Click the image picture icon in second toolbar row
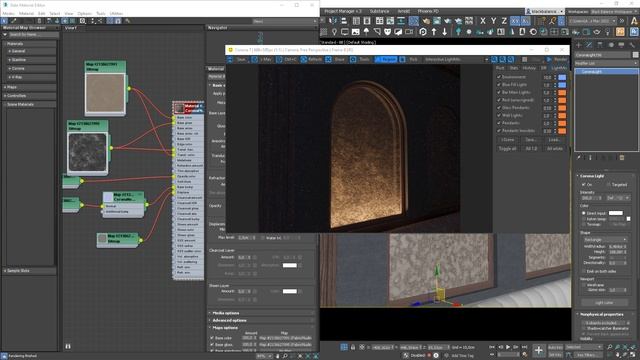The width and height of the screenshot is (640, 360). [x=356, y=31]
